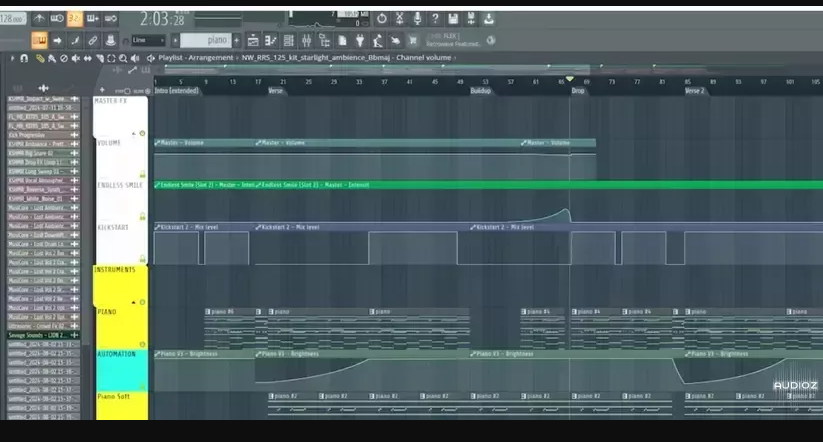Open undo history icon
823x442 pixels.
[x=382, y=19]
